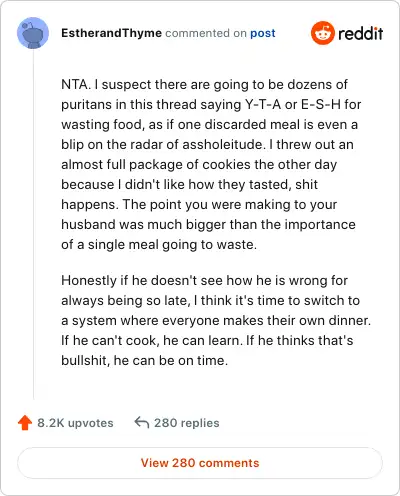Click the "commented on" gray text

206,33
